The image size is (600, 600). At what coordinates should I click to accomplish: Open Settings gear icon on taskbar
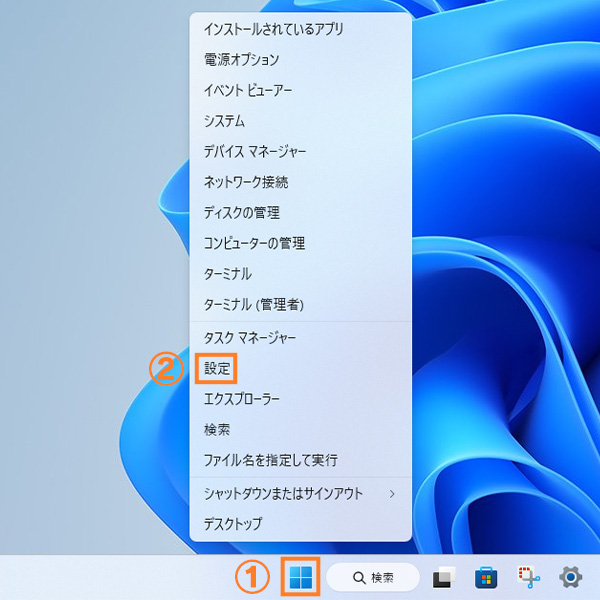click(571, 577)
